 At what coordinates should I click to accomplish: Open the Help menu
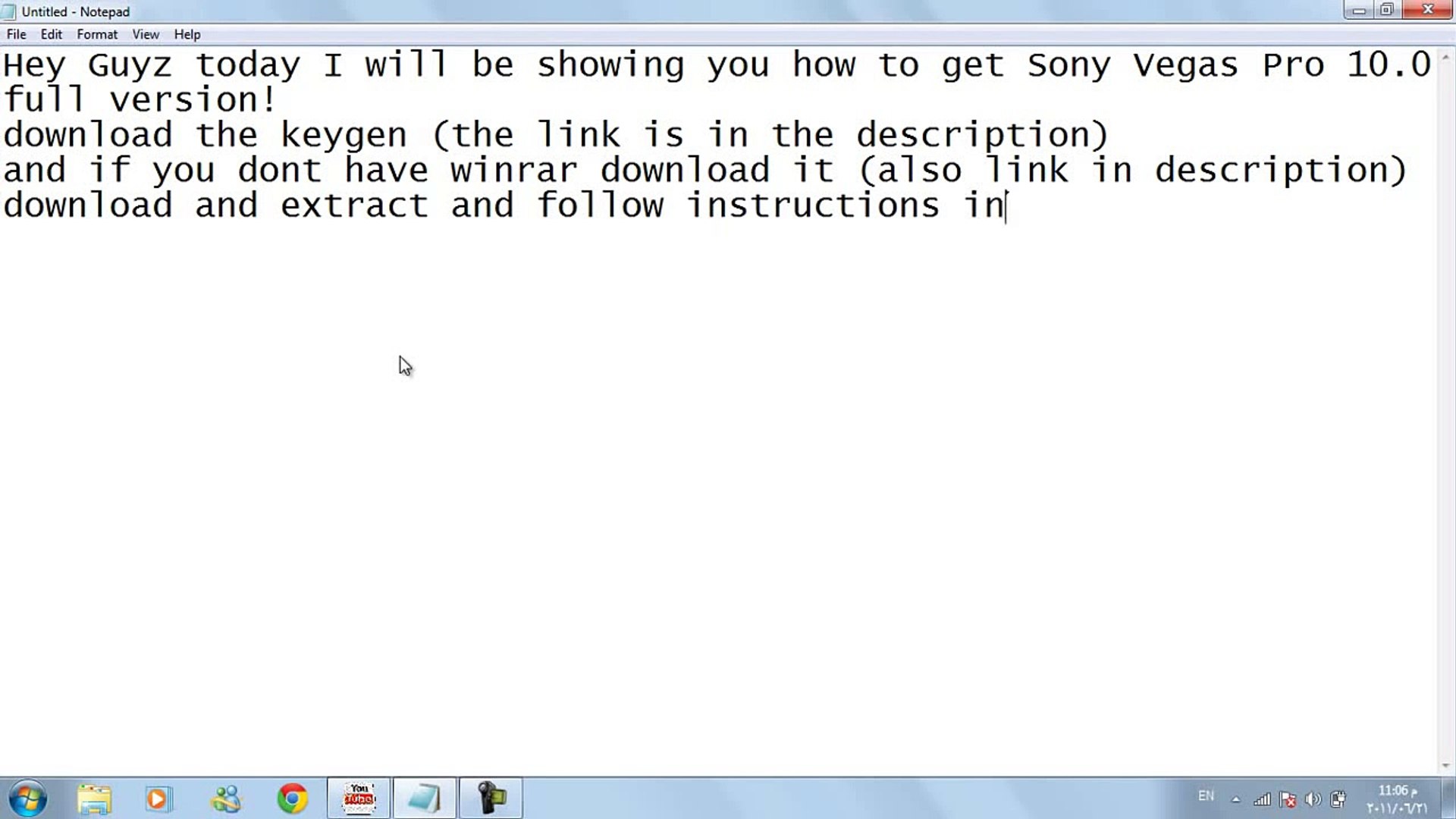pyautogui.click(x=187, y=34)
